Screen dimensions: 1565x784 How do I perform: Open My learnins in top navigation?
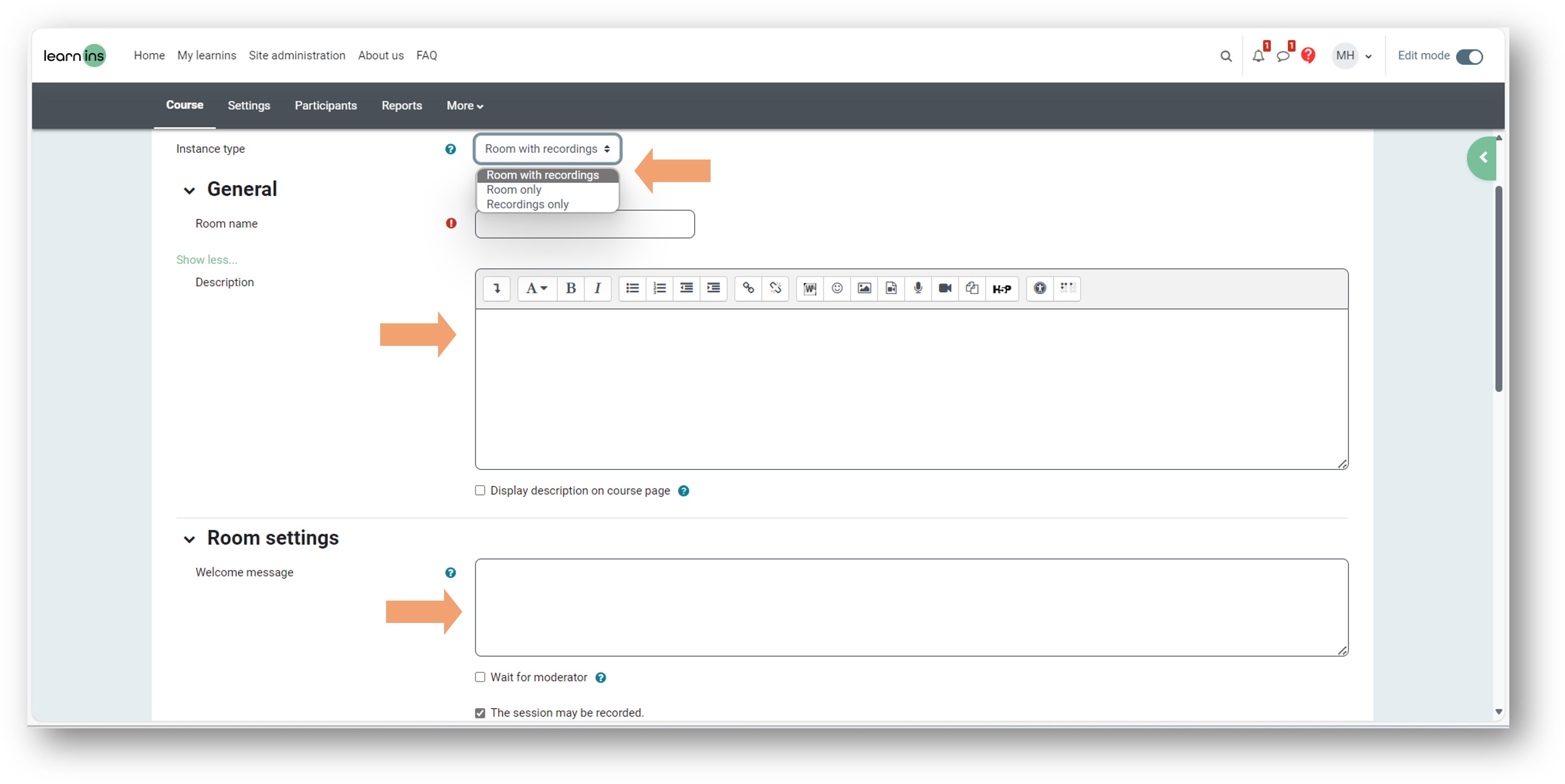[x=207, y=55]
